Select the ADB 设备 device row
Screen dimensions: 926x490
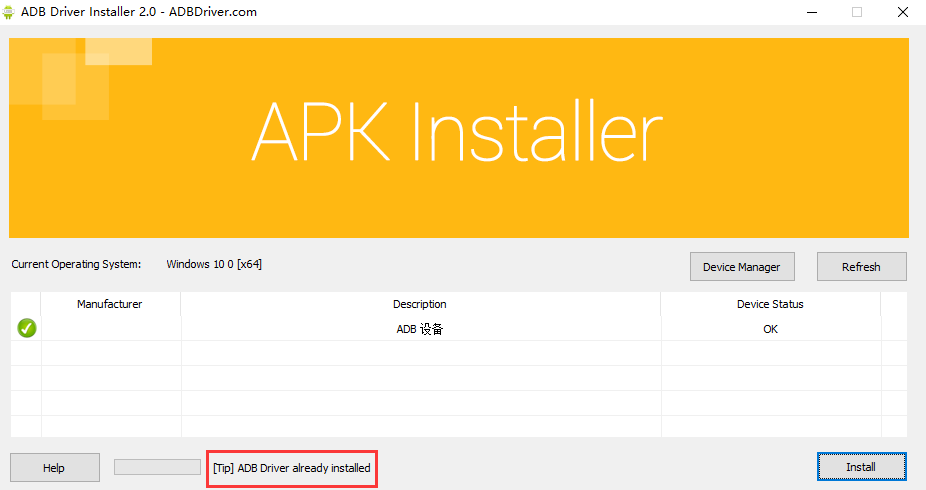click(420, 329)
